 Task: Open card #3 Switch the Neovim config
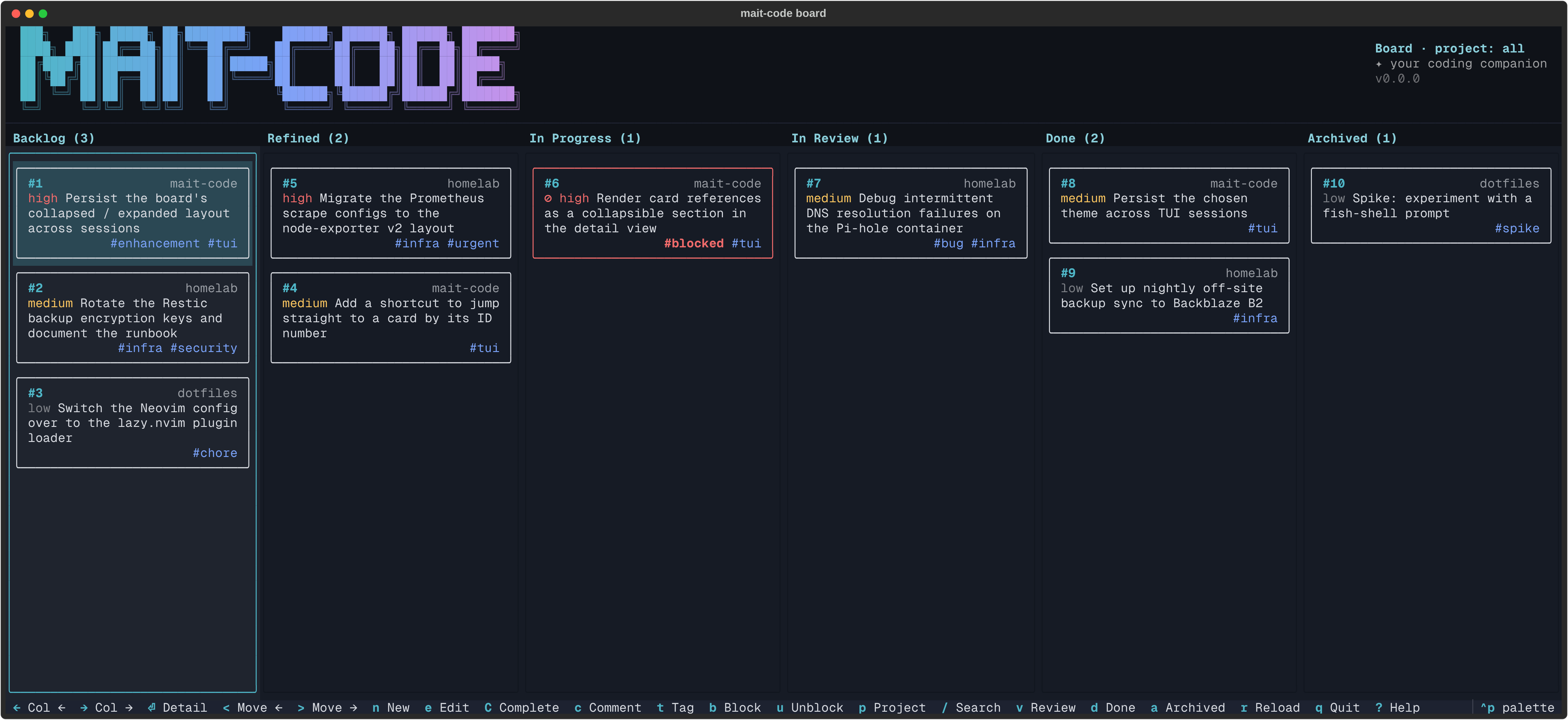coord(133,423)
